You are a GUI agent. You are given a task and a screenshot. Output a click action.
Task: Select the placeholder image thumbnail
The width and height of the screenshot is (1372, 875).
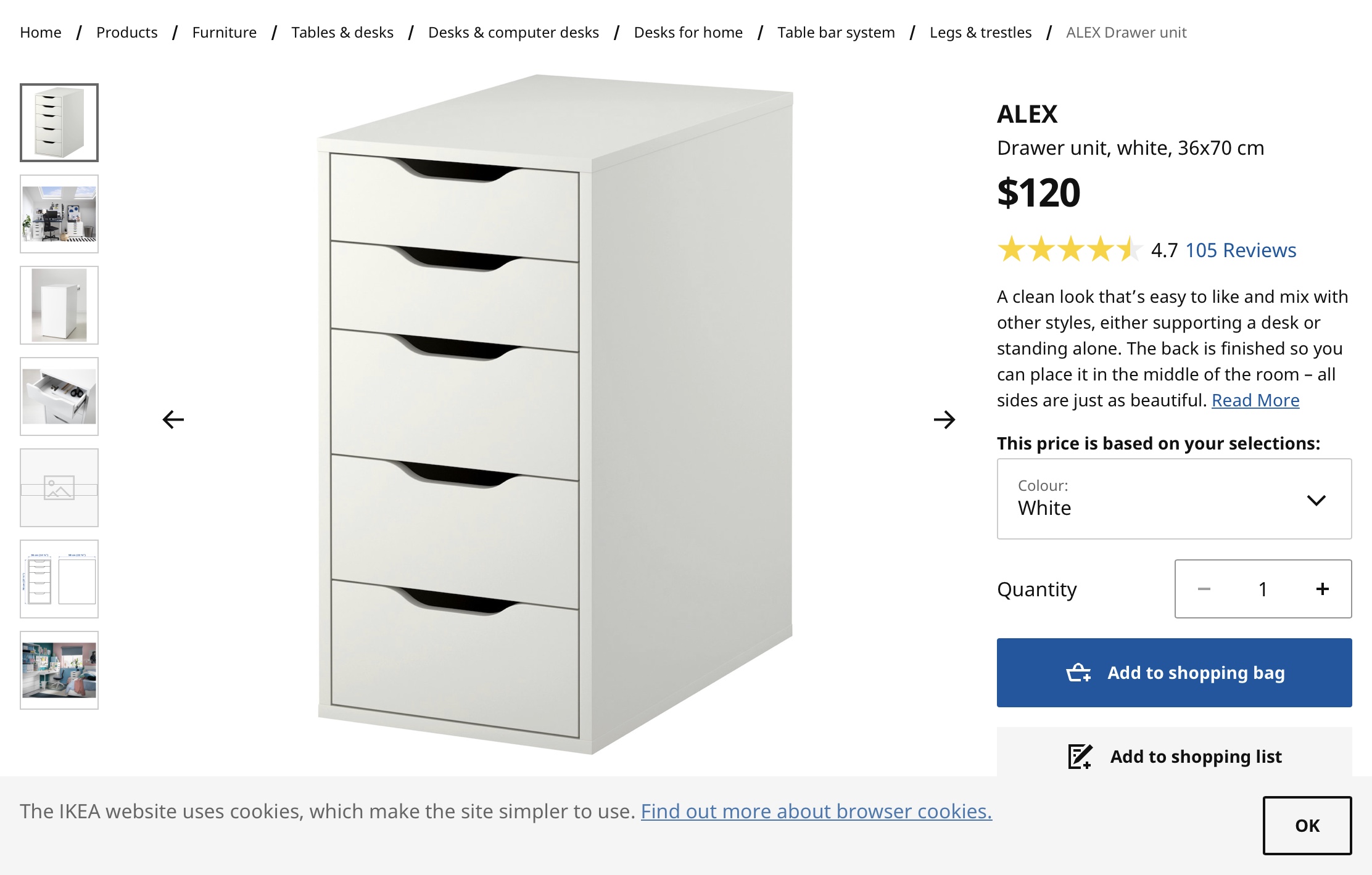pos(59,488)
